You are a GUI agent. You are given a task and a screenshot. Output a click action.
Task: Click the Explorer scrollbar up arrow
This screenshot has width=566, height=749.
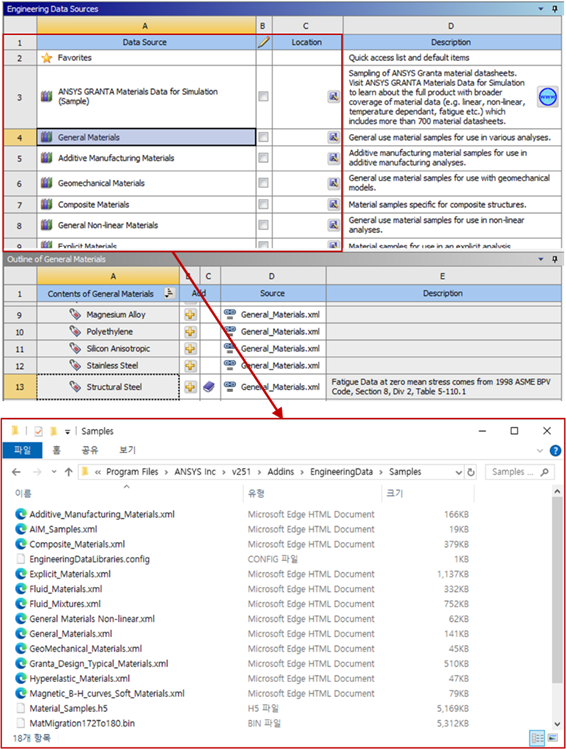tap(557, 491)
